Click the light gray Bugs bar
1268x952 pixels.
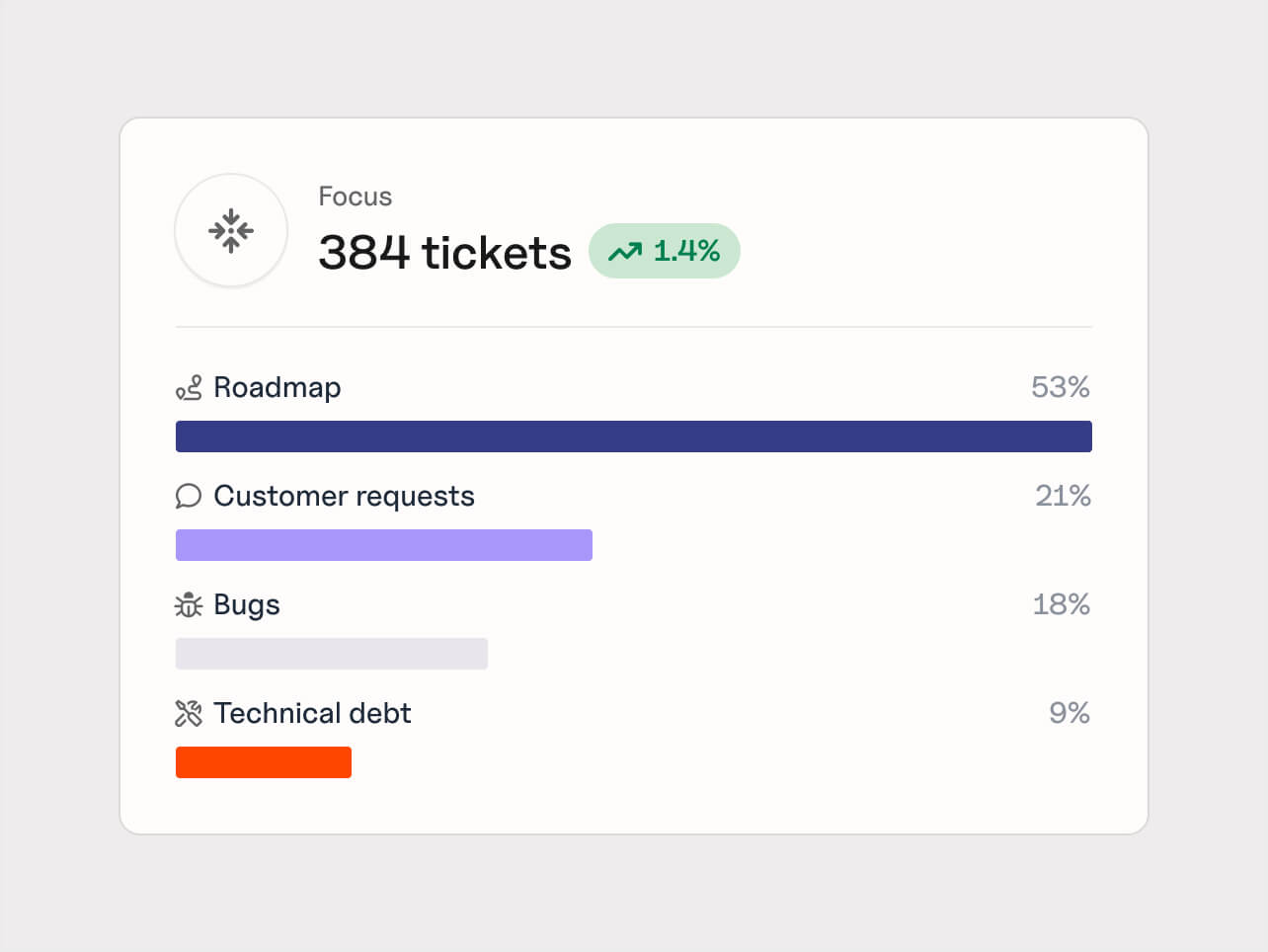point(331,654)
